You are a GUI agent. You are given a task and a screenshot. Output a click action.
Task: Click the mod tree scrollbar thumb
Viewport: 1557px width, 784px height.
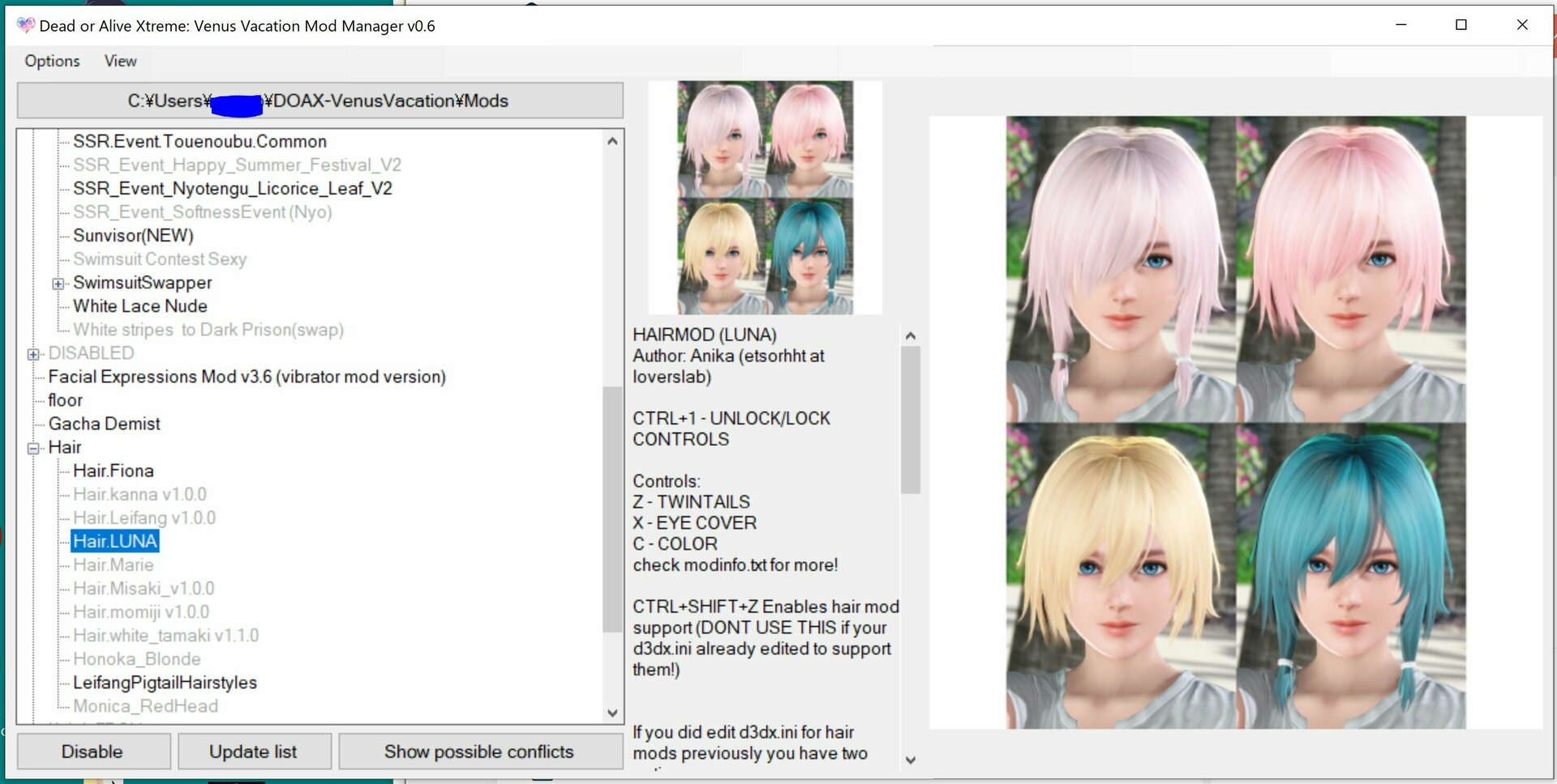coord(612,509)
